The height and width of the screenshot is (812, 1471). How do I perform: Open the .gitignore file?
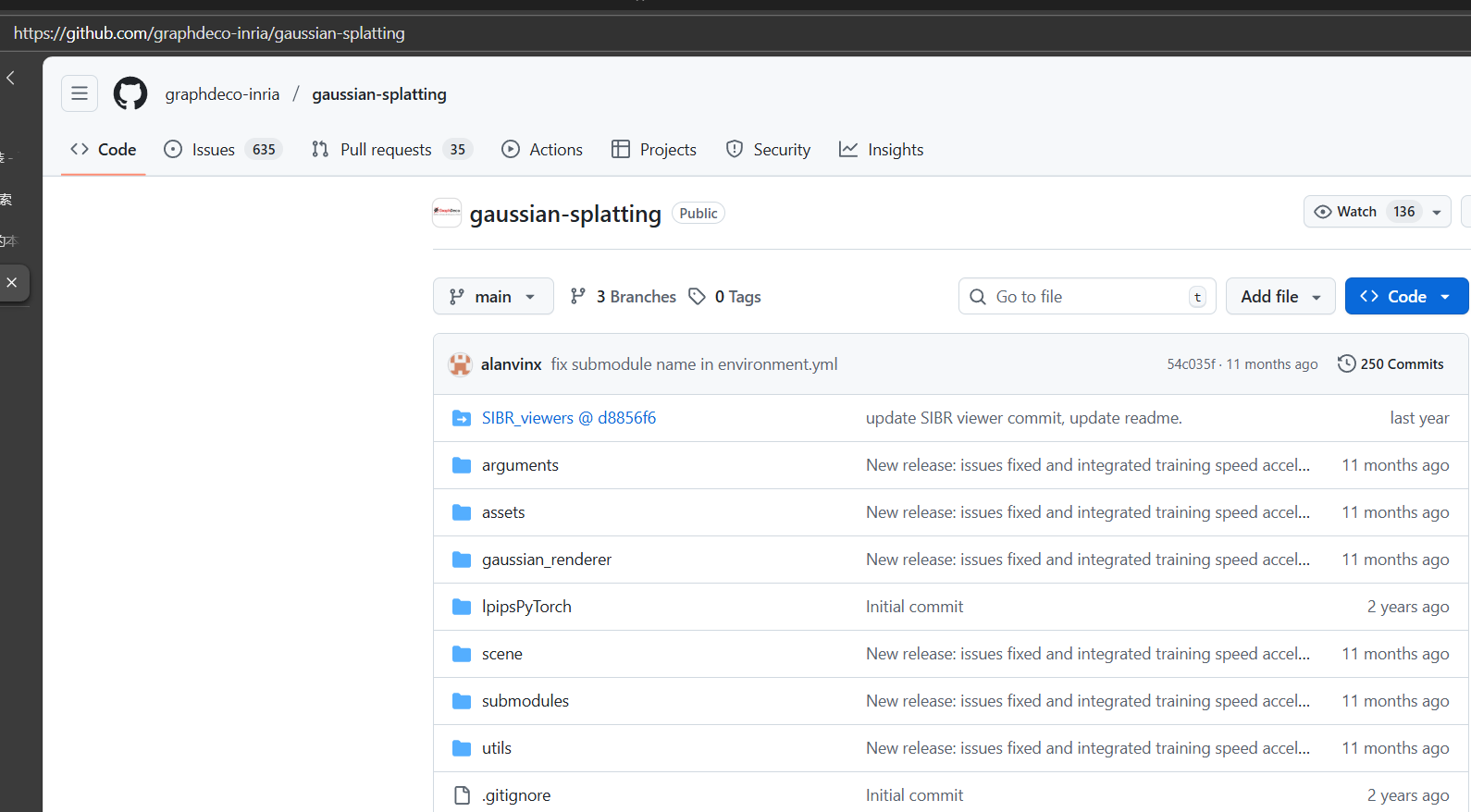(x=516, y=795)
